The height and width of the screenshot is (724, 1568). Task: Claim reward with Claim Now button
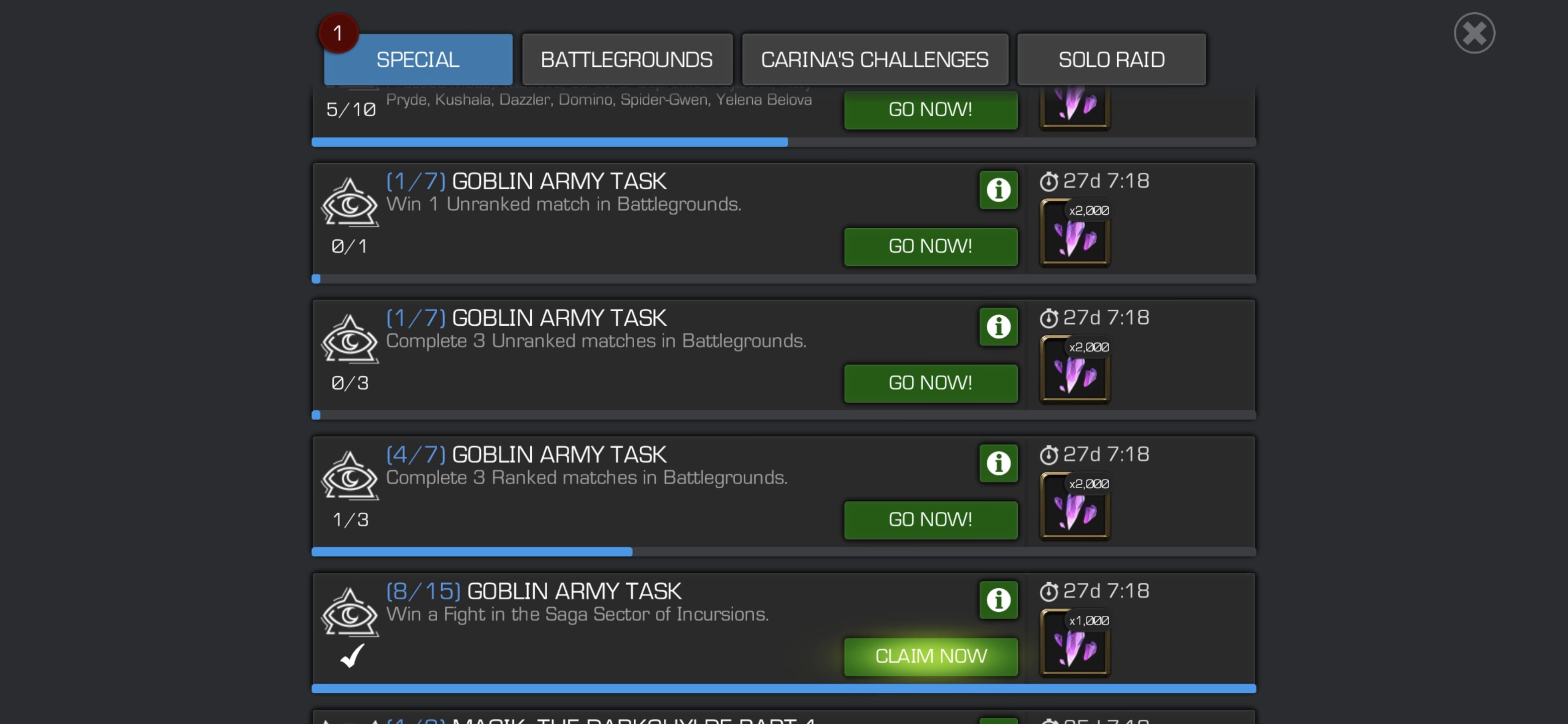click(931, 657)
